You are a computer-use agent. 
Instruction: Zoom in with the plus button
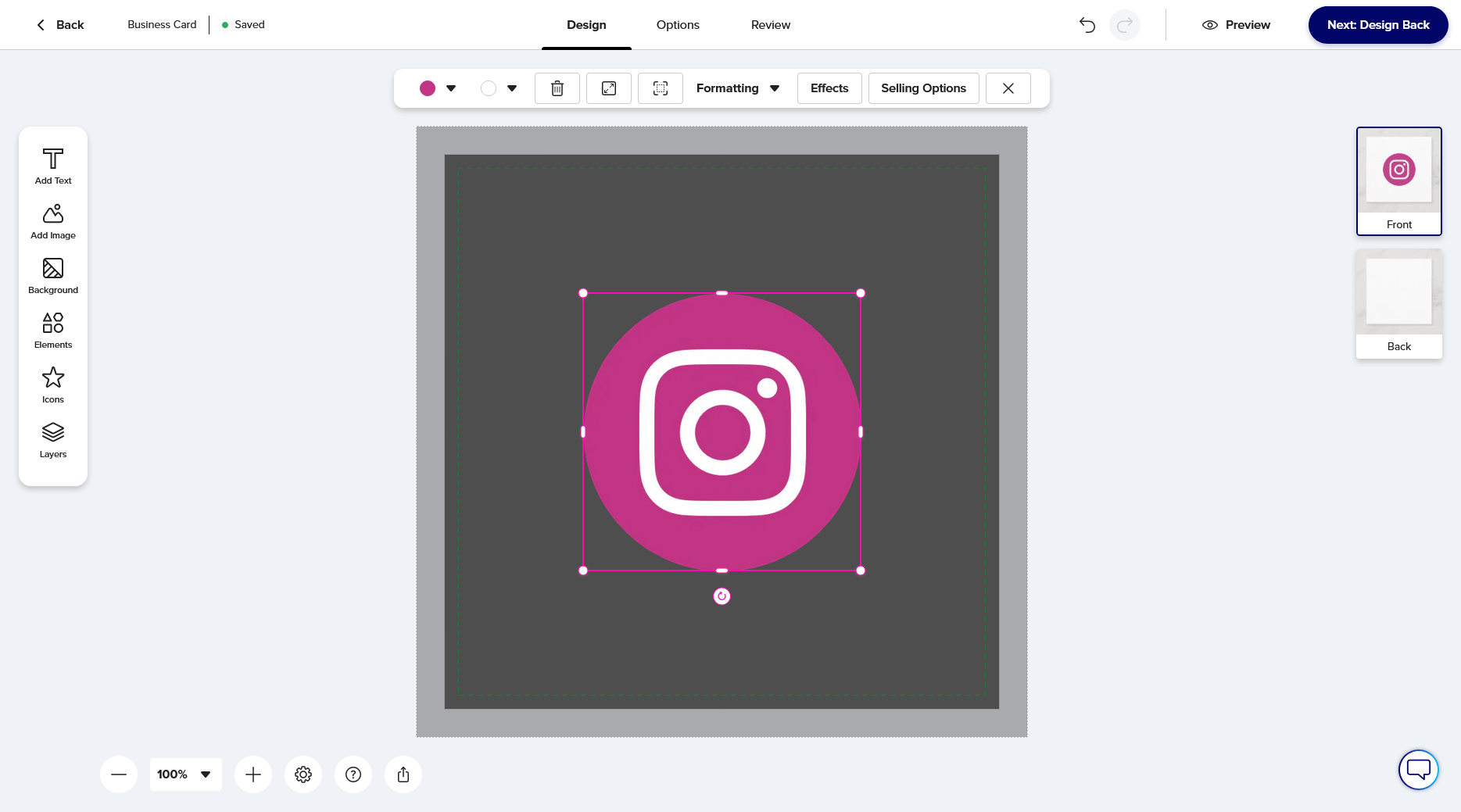pyautogui.click(x=253, y=774)
